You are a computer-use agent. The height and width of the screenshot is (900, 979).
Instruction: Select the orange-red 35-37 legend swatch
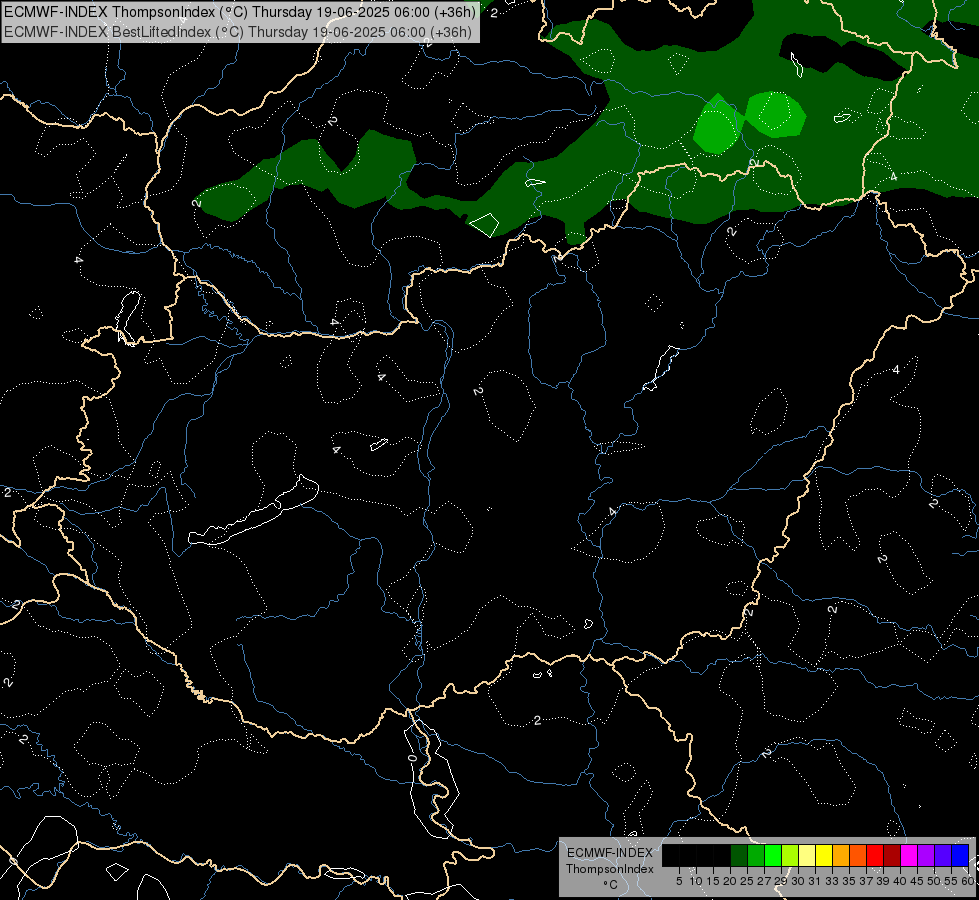[858, 855]
